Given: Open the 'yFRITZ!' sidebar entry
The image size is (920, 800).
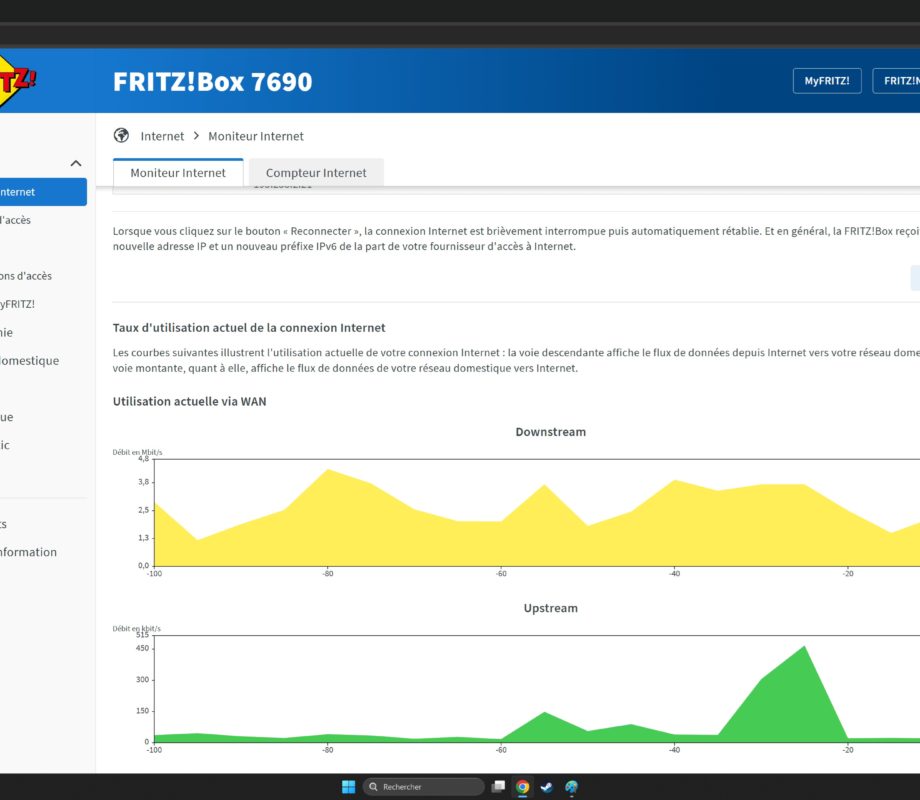Looking at the screenshot, I should coord(18,304).
